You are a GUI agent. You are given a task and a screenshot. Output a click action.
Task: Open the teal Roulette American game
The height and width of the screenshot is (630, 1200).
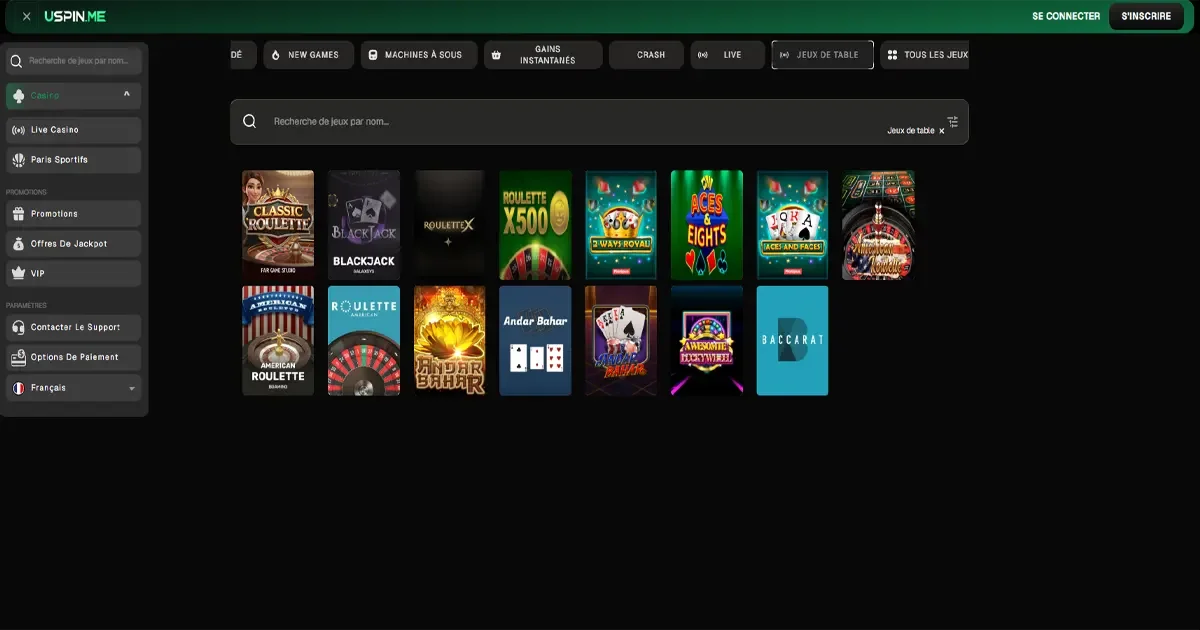(x=364, y=341)
